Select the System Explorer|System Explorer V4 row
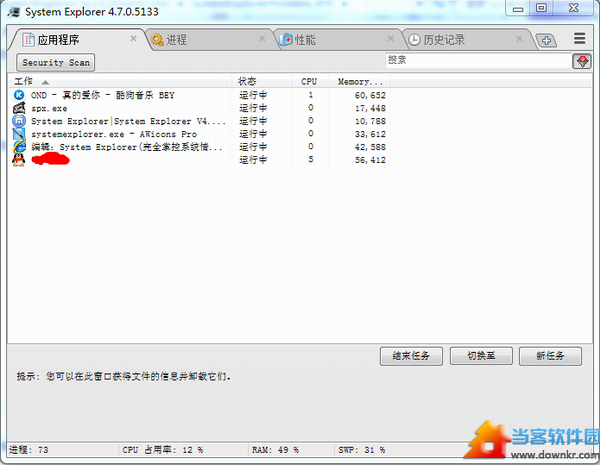600x465 pixels. (199, 121)
